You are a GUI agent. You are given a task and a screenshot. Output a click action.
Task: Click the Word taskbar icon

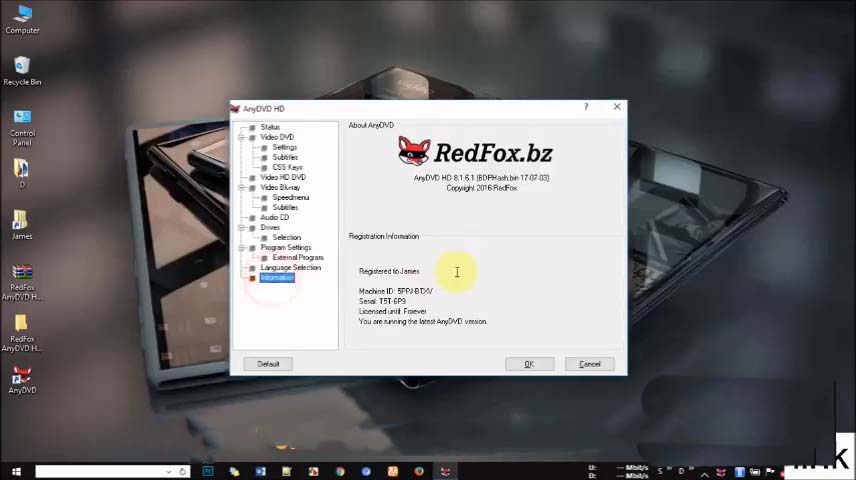pyautogui.click(x=260, y=471)
